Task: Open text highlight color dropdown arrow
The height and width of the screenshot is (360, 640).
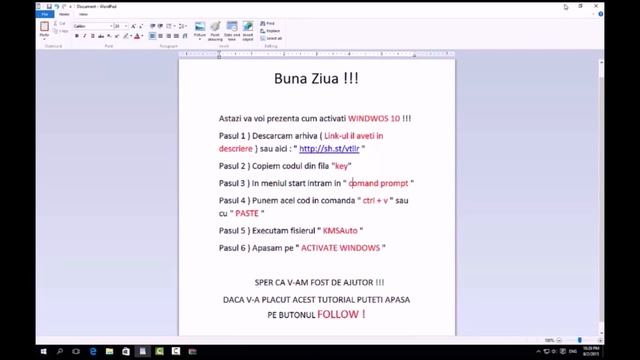Action: (x=131, y=36)
